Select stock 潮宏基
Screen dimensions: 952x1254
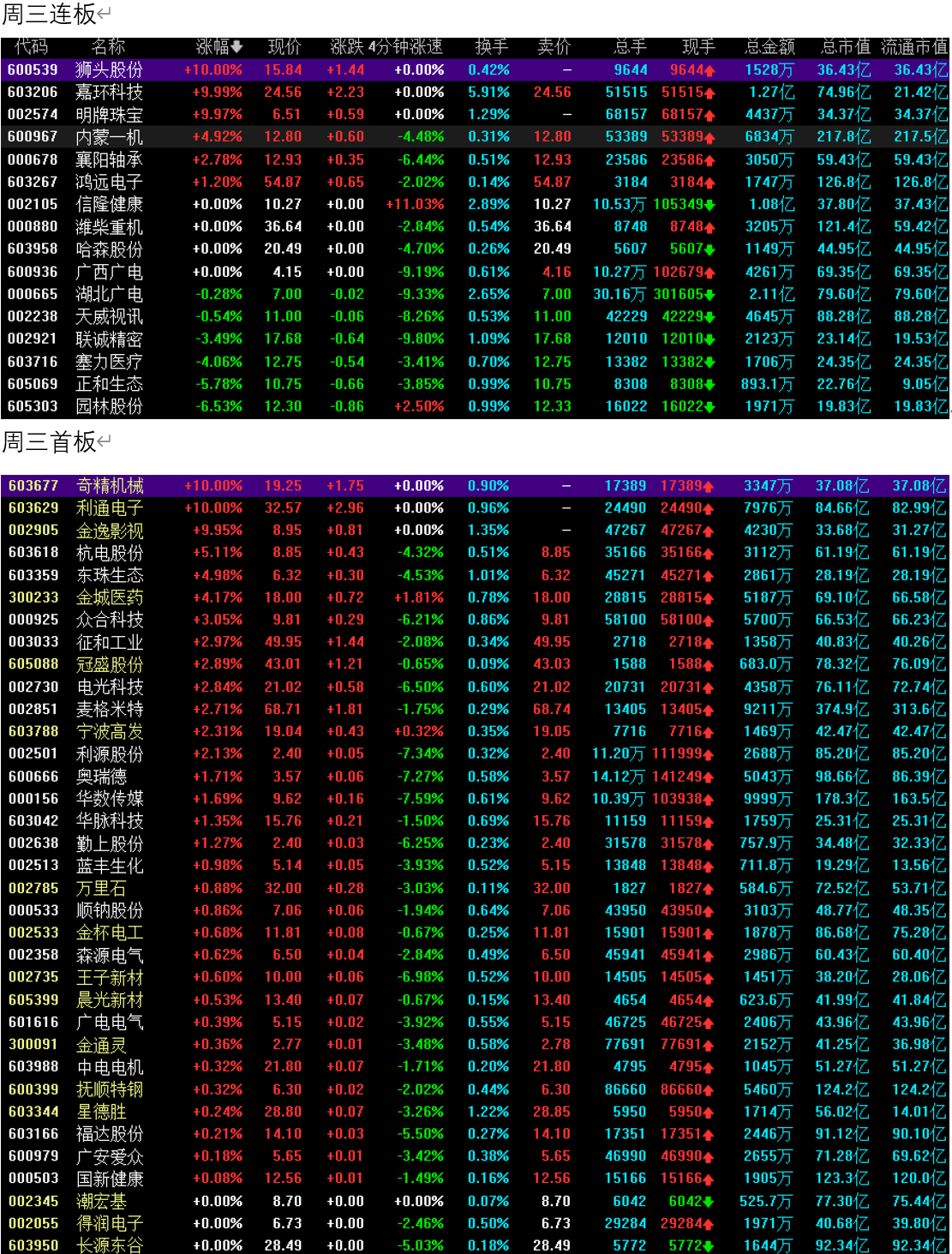pos(101,1202)
